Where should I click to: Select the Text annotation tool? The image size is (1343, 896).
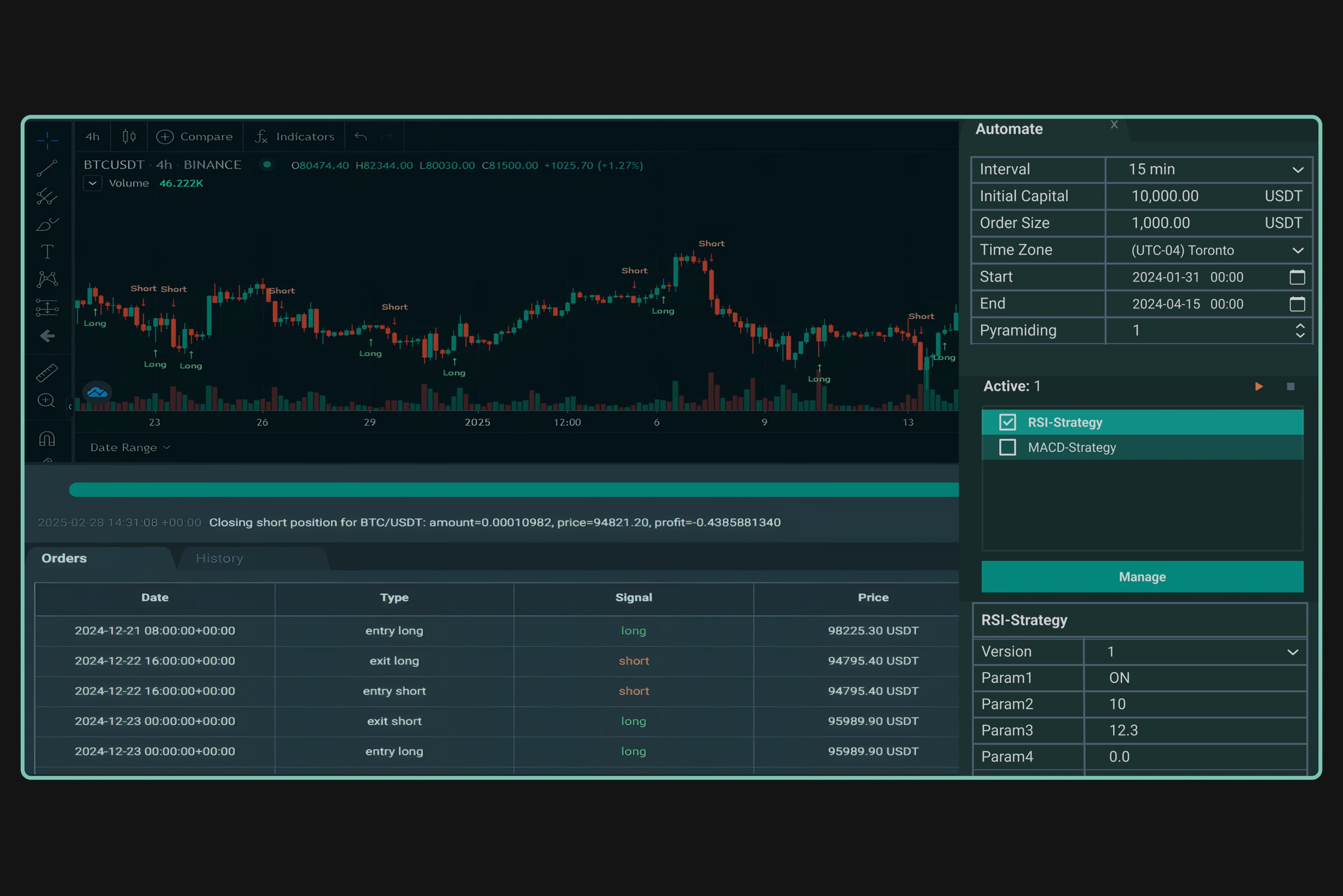pos(47,251)
